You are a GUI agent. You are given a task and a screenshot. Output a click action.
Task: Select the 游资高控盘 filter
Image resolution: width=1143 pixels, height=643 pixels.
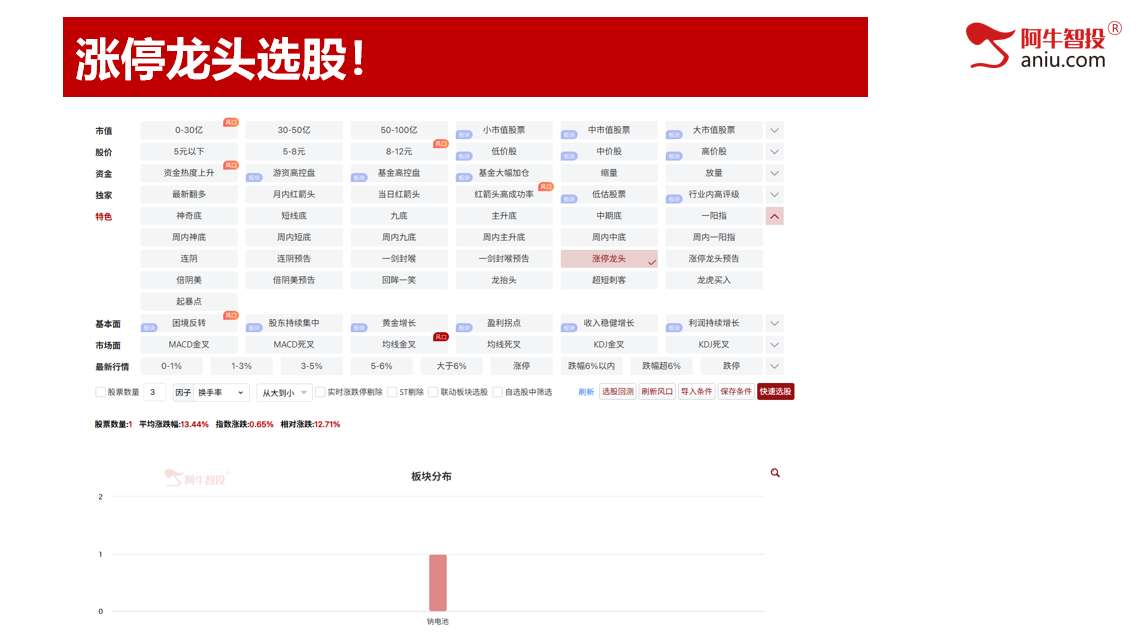point(294,174)
